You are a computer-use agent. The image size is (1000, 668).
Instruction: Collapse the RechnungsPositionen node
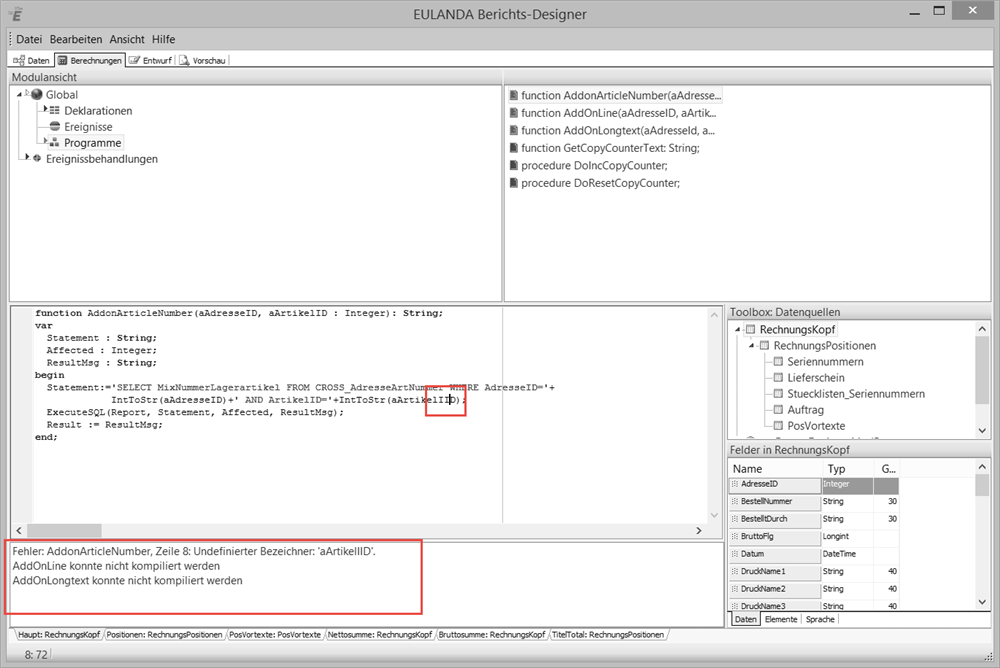pyautogui.click(x=752, y=346)
